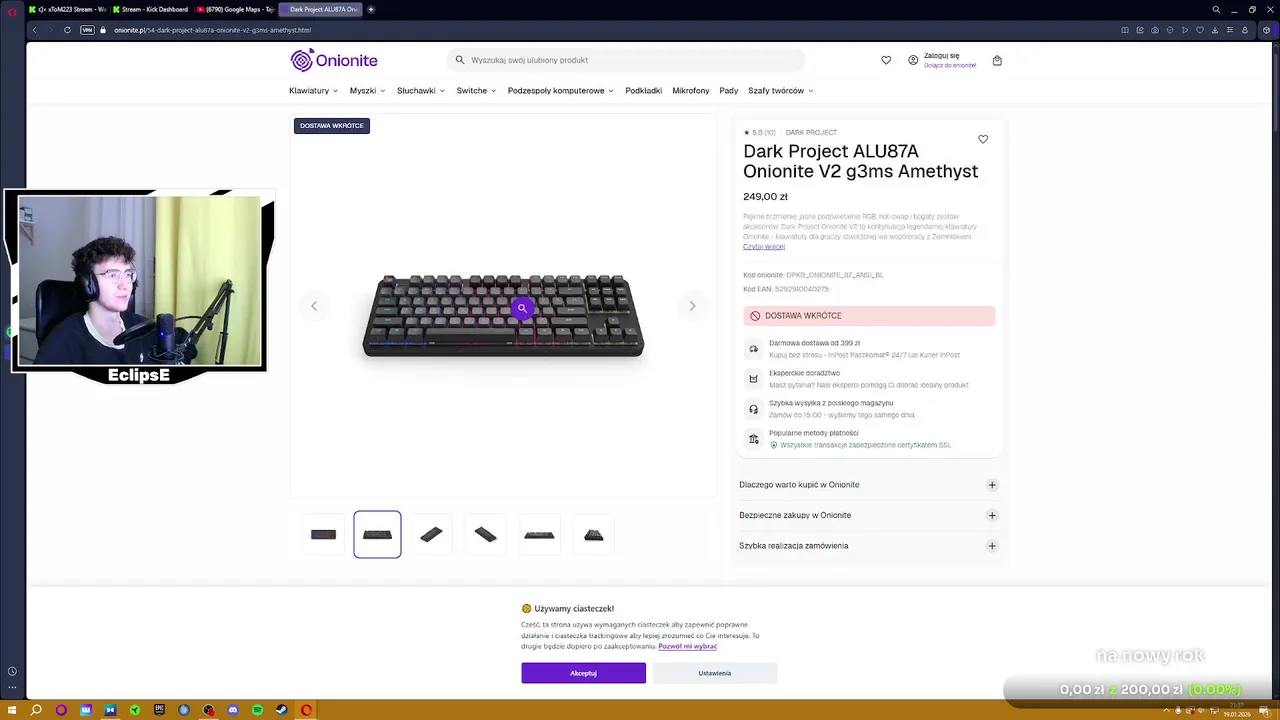Viewport: 1280px width, 720px height.
Task: Open the wishlist heart icon in header
Action: click(886, 60)
